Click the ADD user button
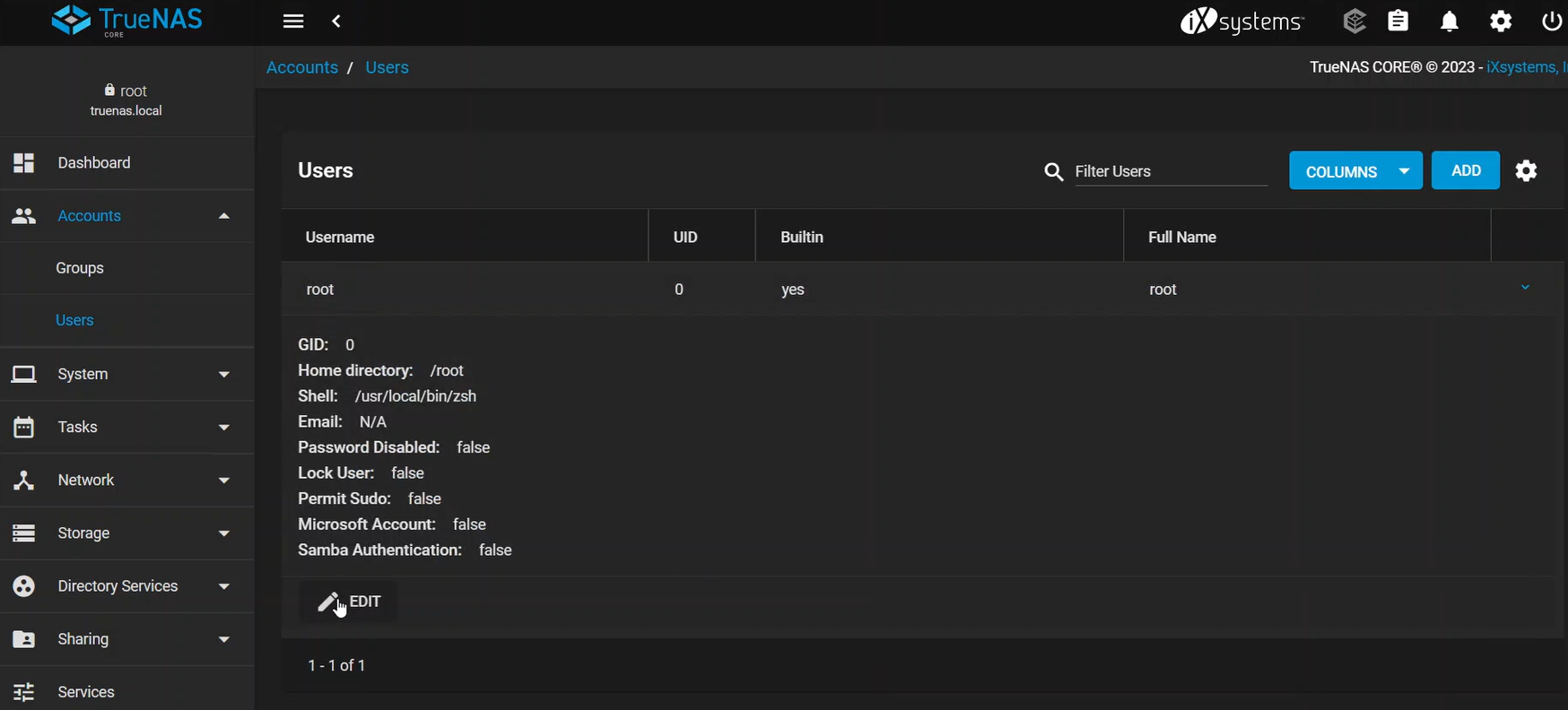 [1465, 170]
